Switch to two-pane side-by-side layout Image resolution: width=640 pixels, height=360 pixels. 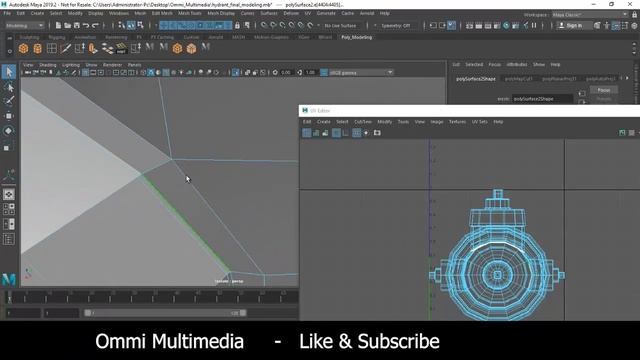pos(9,224)
